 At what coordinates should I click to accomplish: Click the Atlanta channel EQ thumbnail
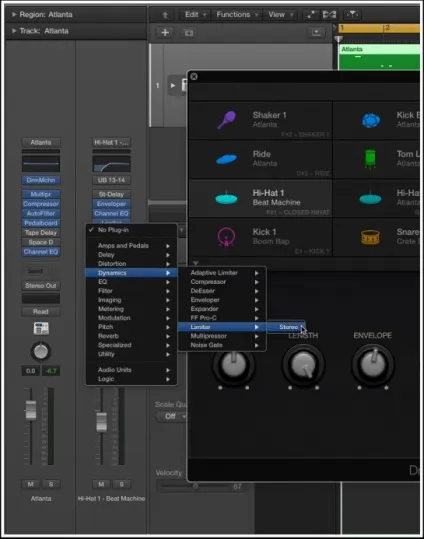click(41, 164)
